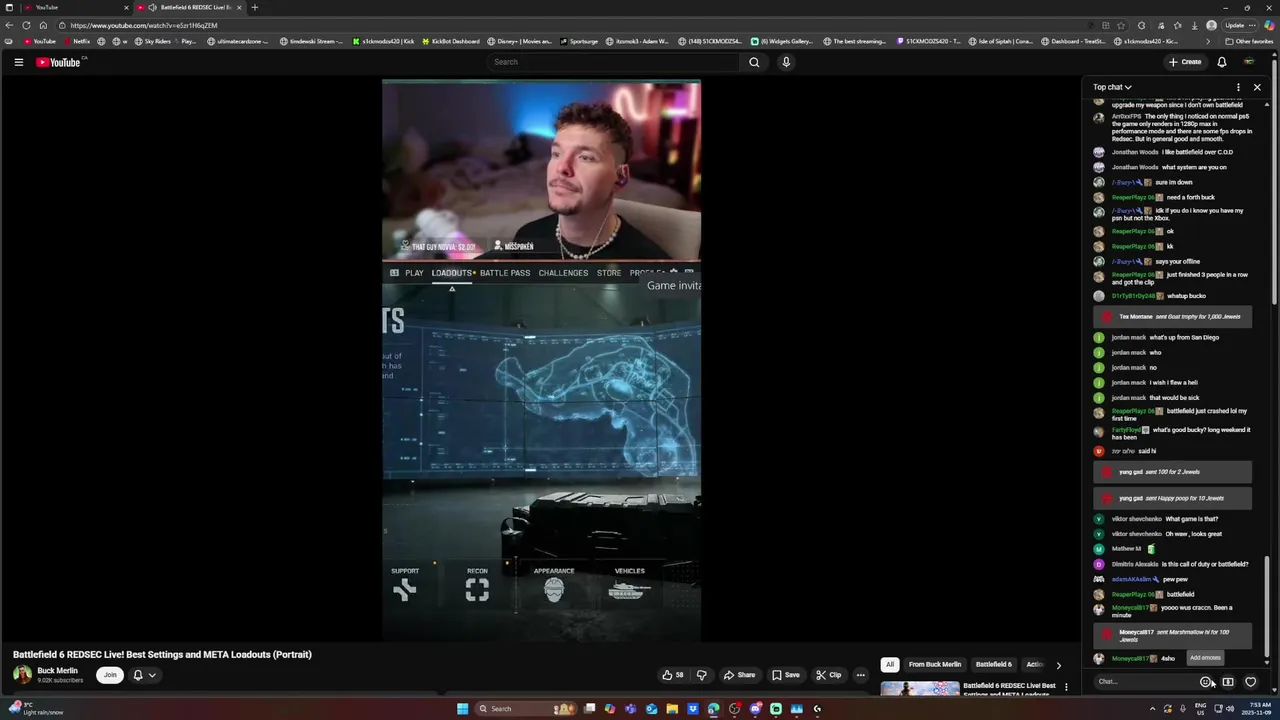This screenshot has height=720, width=1280.
Task: Open the taskbar weather widget
Action: click(35, 709)
